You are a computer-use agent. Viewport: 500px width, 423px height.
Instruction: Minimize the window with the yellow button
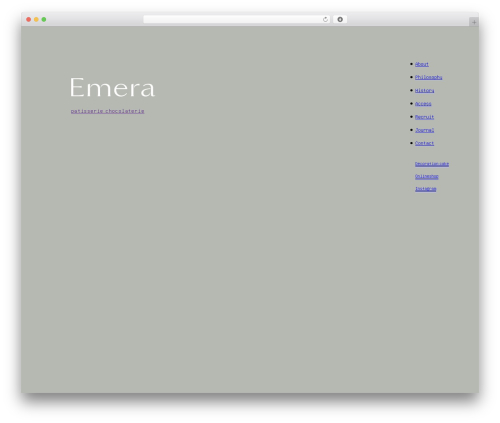pyautogui.click(x=36, y=19)
